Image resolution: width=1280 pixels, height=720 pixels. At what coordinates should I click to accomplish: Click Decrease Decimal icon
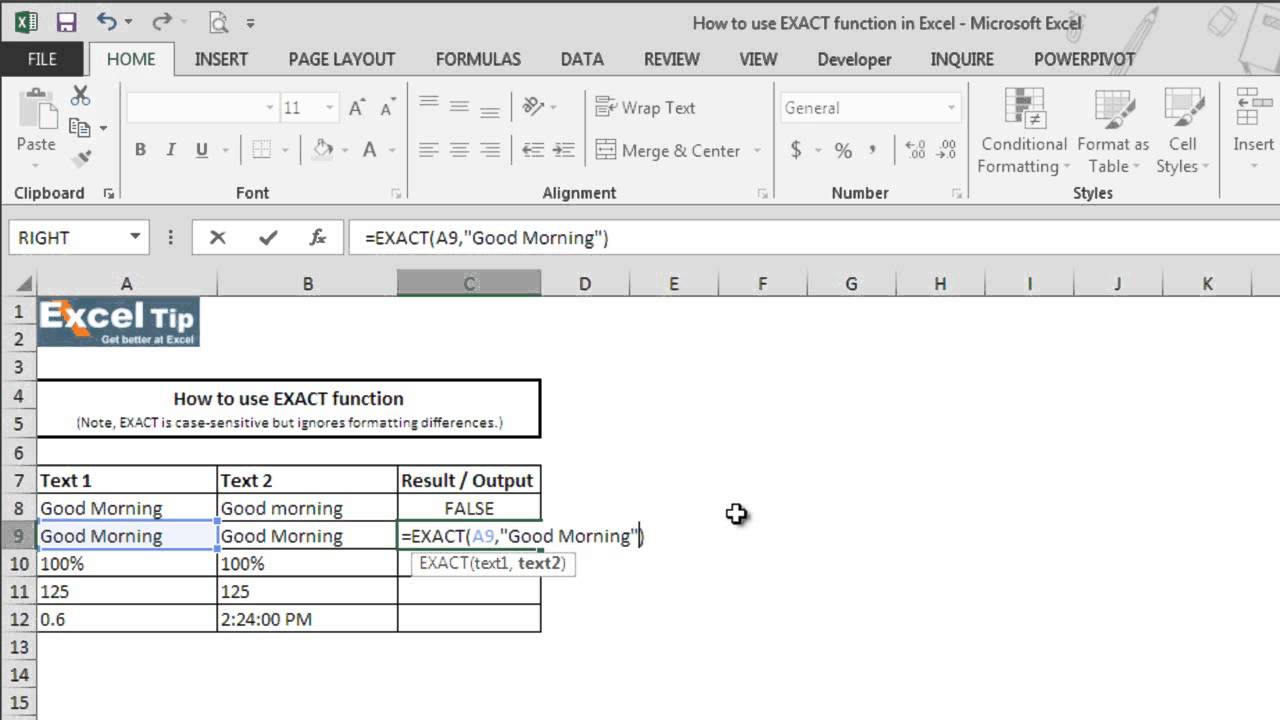pyautogui.click(x=948, y=150)
